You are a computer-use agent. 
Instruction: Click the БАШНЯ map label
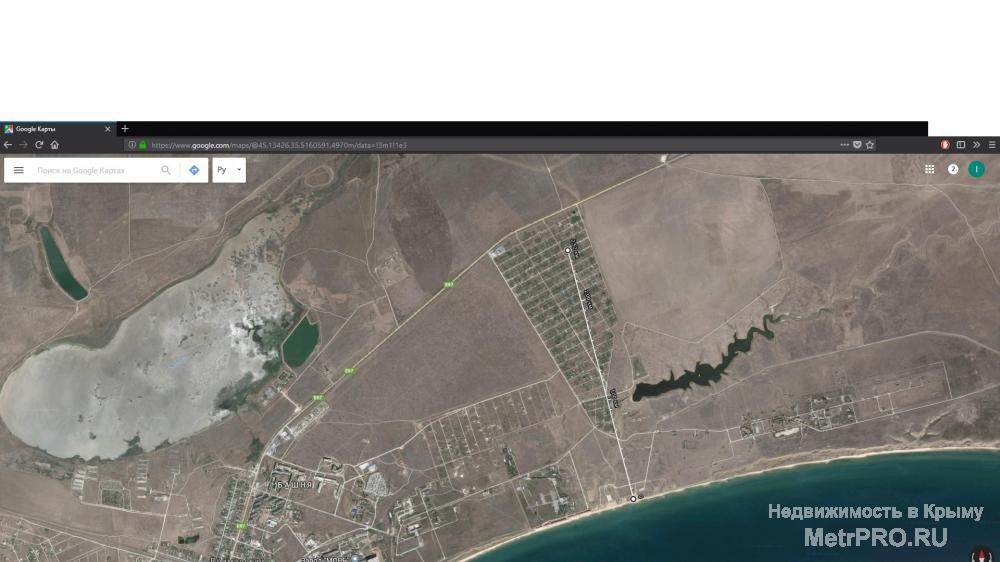coord(295,485)
